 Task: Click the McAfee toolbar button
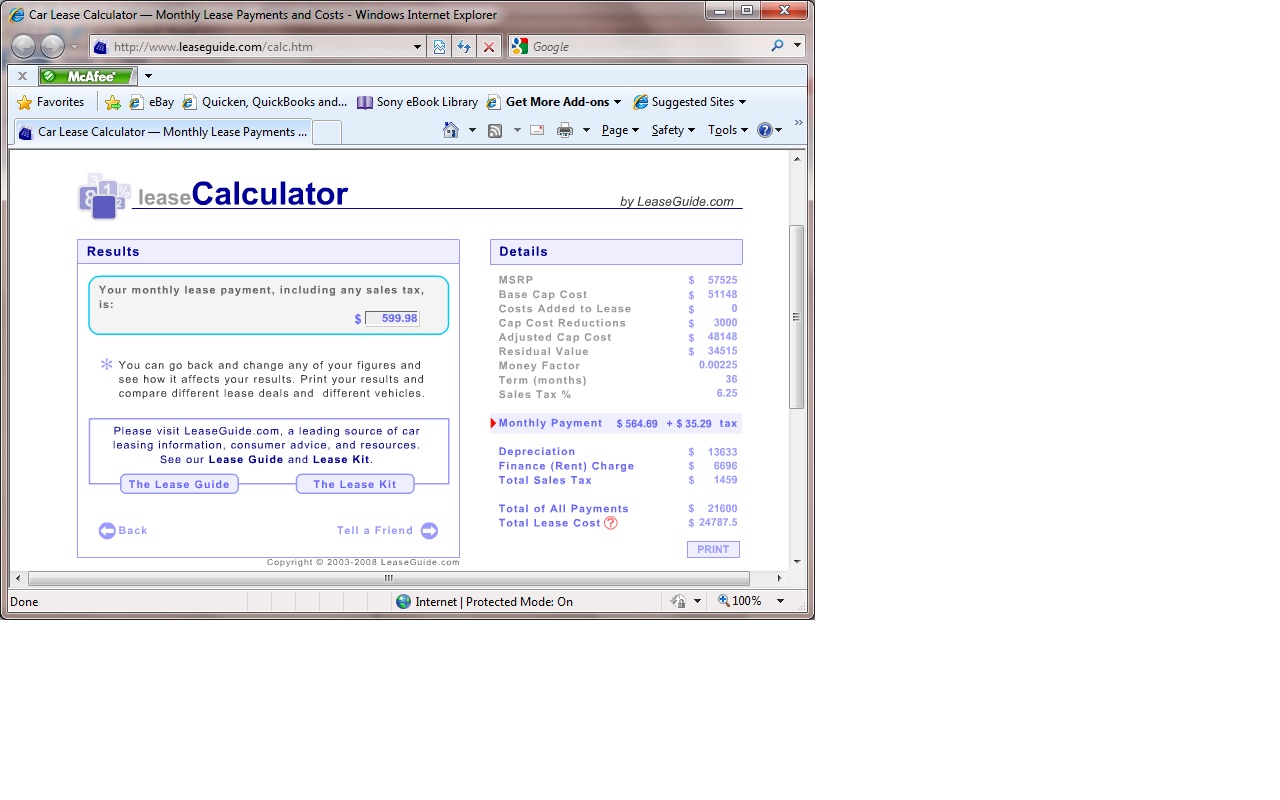(87, 76)
